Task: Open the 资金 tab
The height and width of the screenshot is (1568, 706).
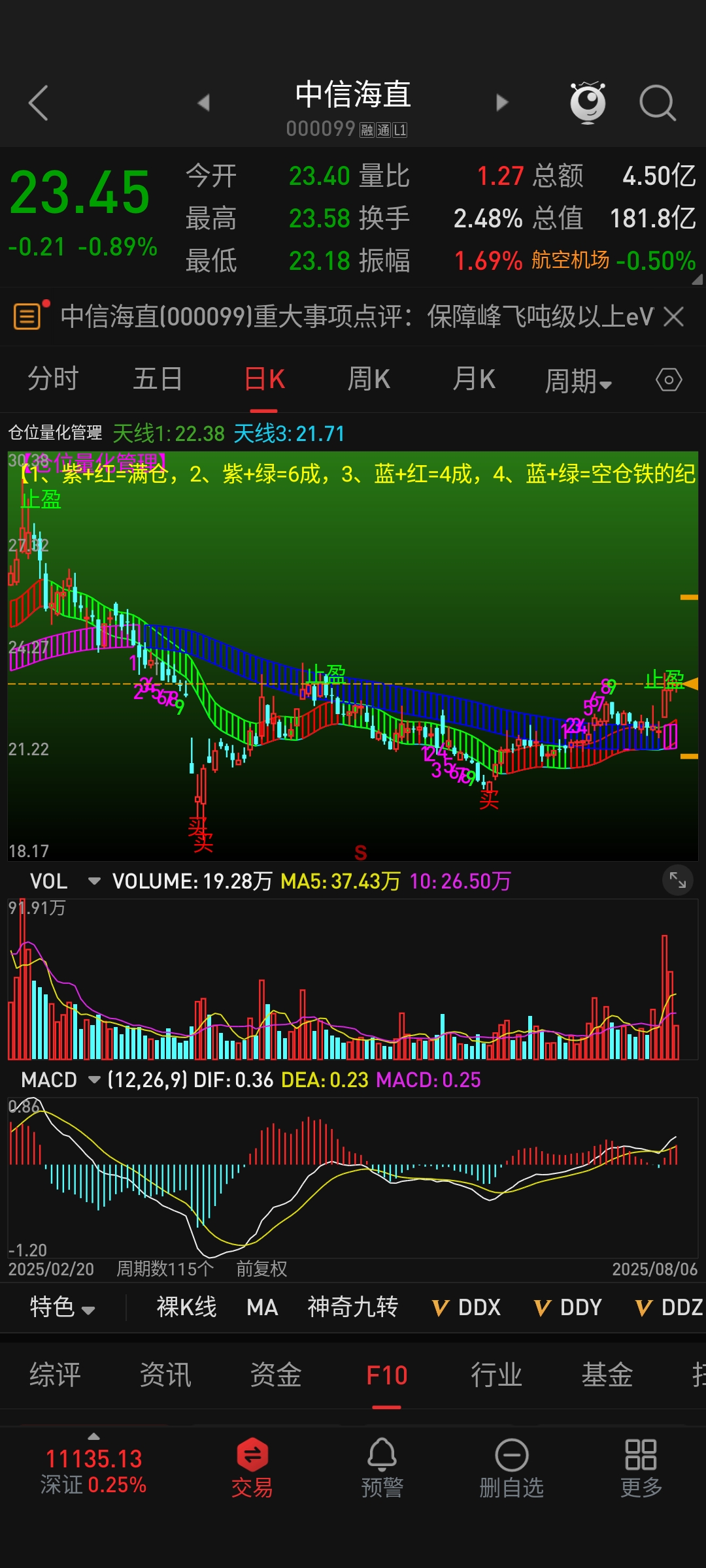Action: 276,1375
